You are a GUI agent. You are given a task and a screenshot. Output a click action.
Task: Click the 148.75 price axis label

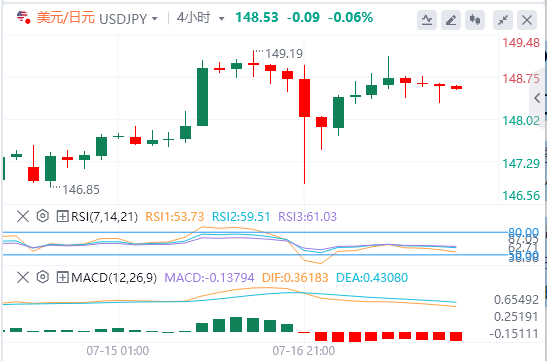521,79
